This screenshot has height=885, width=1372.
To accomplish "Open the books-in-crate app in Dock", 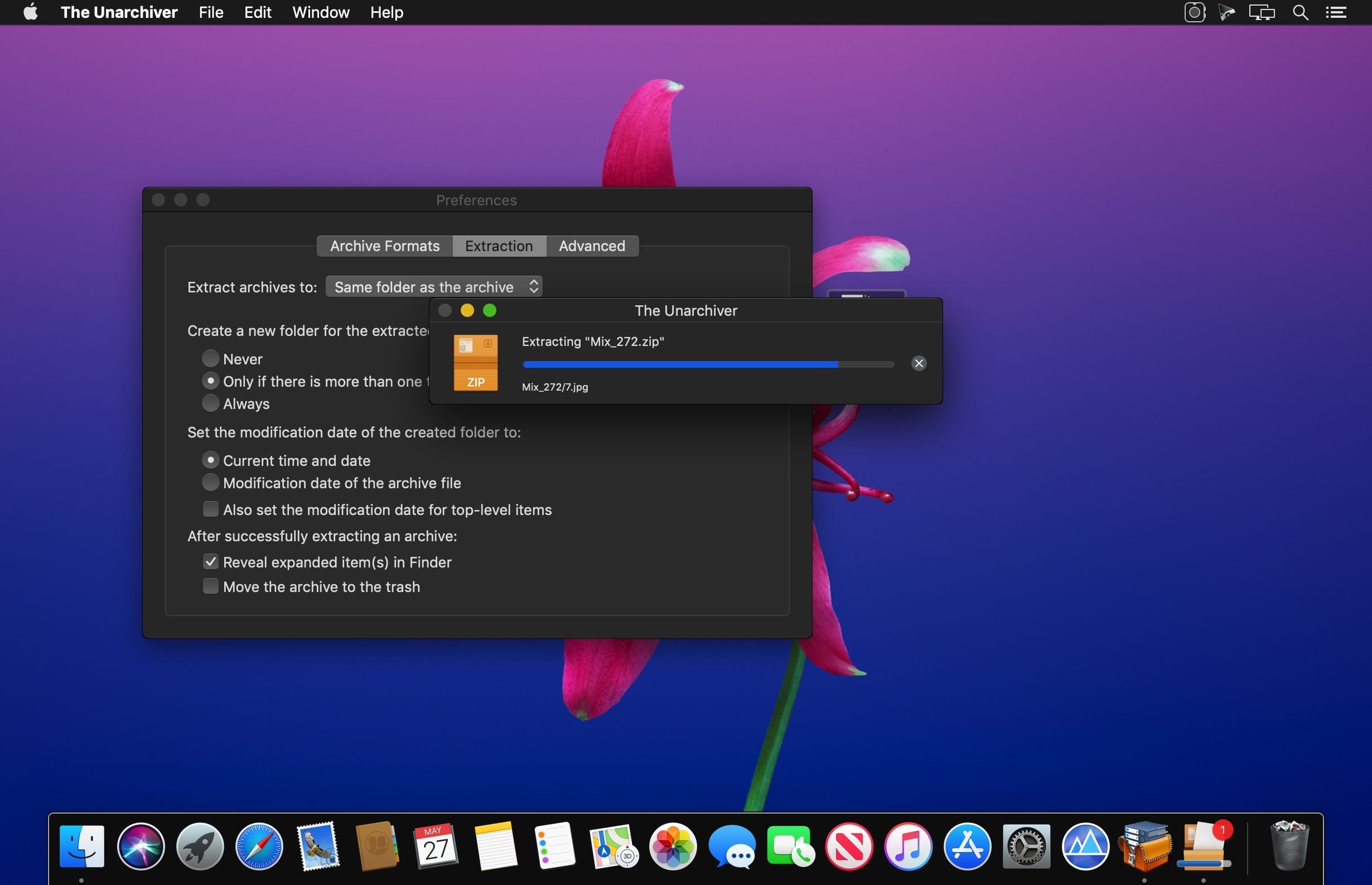I will [1145, 846].
